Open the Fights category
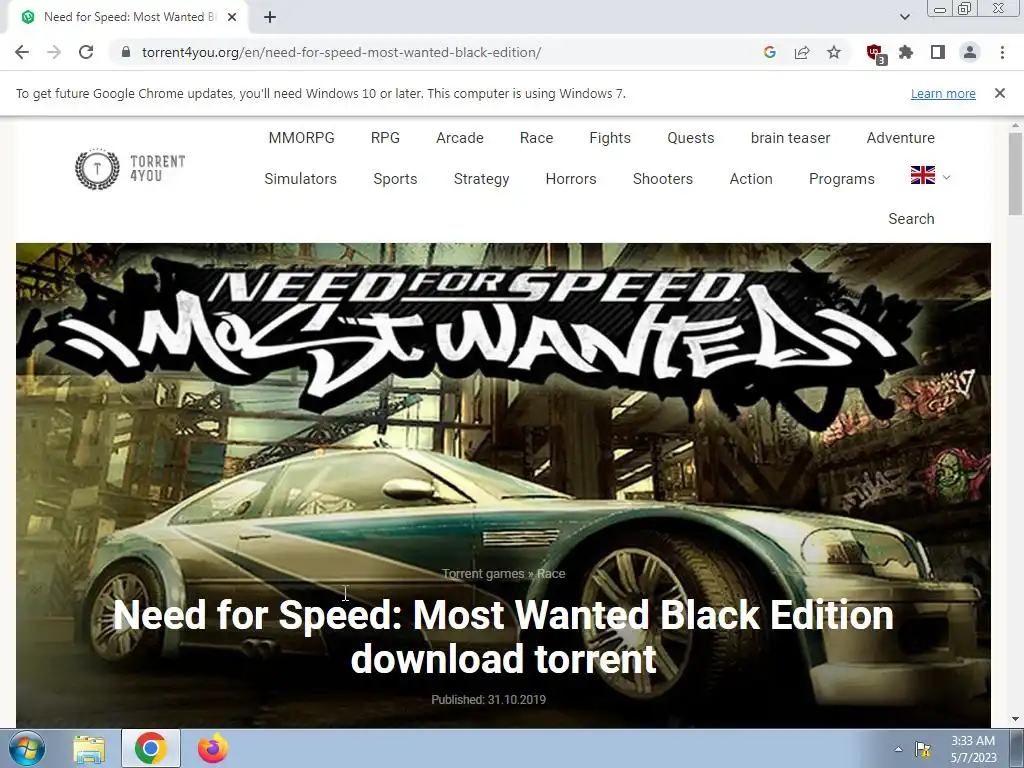 tap(610, 138)
